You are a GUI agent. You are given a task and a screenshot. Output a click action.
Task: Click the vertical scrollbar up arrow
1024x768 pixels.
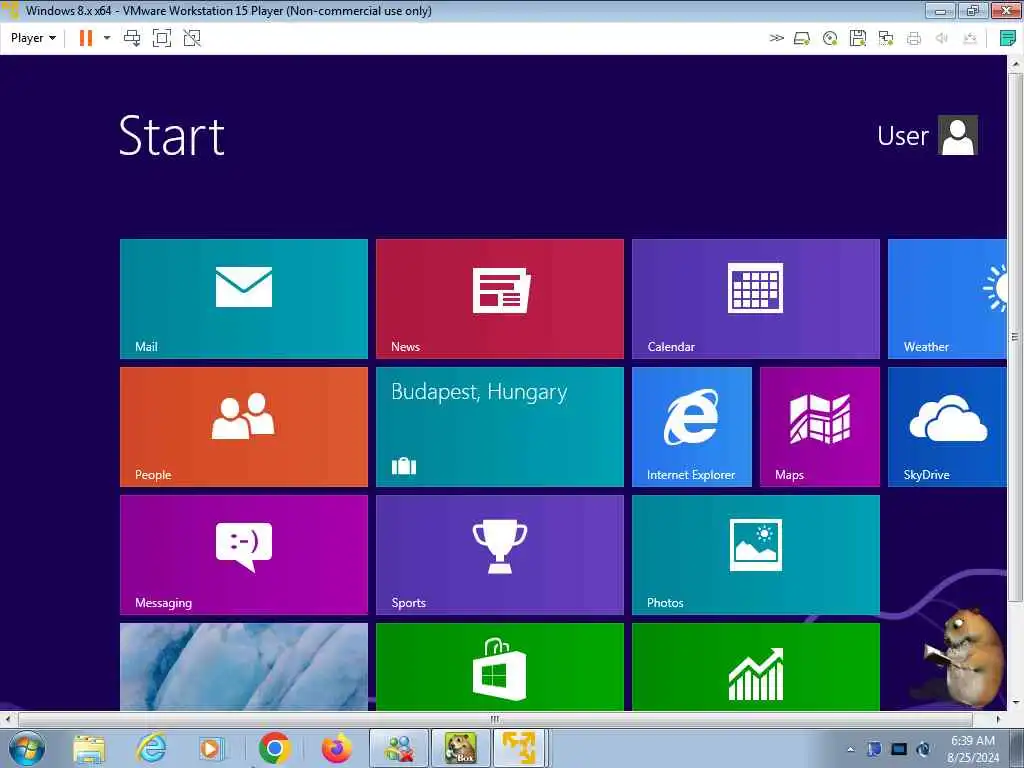coord(1015,64)
